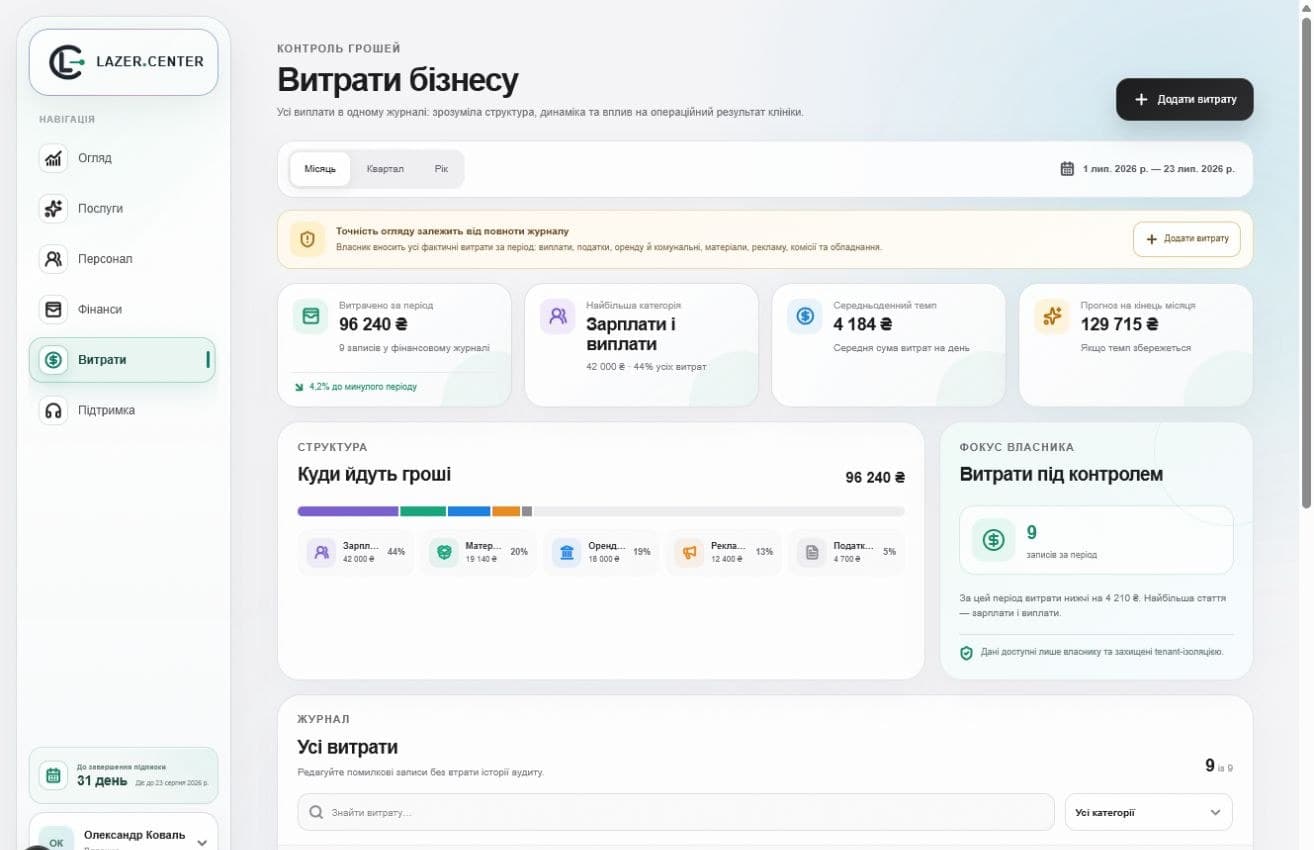Screen dimensions: 1314x850
Task: Go to Огляд in navigation
Action: point(122,158)
